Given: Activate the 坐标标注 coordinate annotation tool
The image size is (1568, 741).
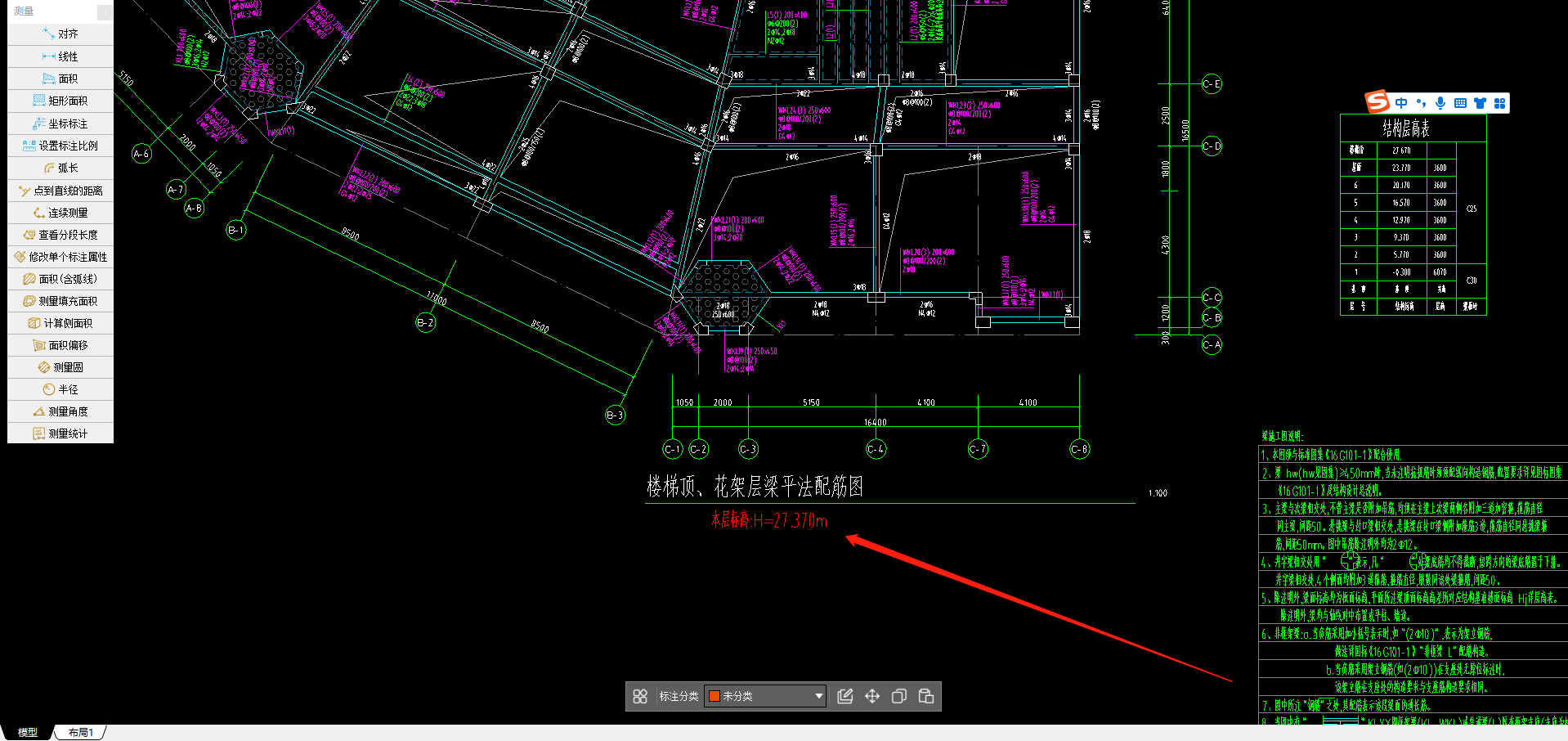Looking at the screenshot, I should click(x=60, y=123).
